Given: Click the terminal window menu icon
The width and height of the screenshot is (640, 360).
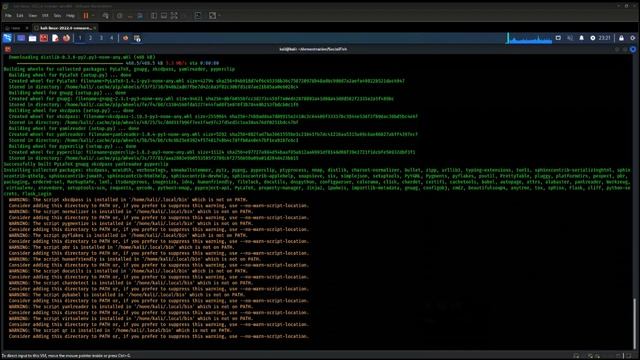Looking at the screenshot, I should [8, 49].
